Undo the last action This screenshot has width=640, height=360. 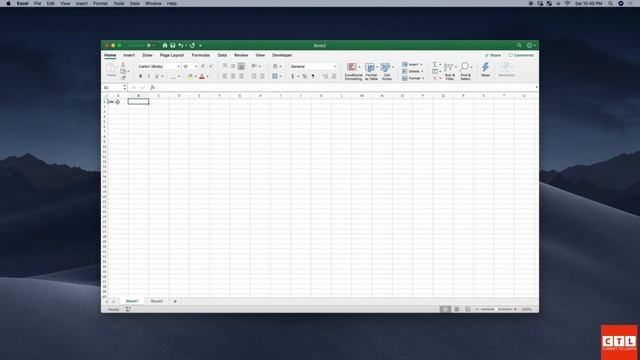coord(180,45)
